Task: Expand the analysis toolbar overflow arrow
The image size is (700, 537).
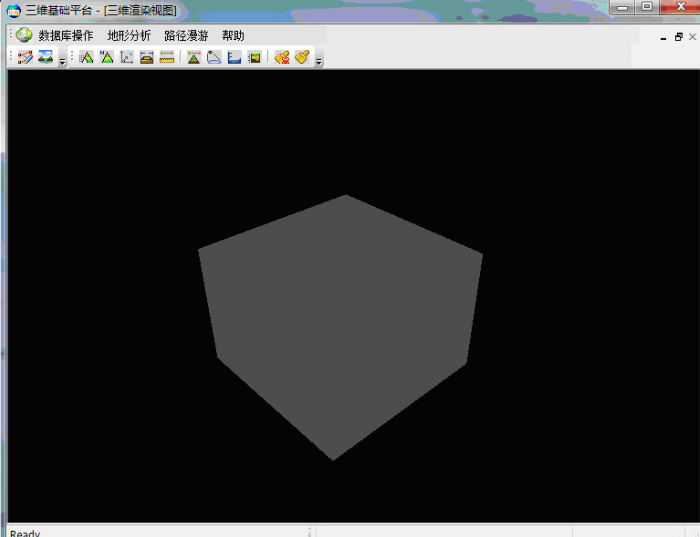Action: tap(319, 62)
